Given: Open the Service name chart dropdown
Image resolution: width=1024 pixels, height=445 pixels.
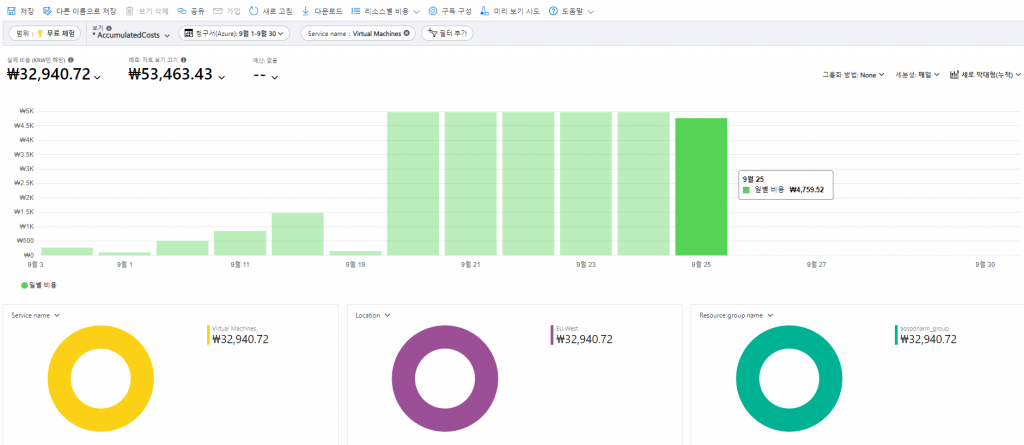Looking at the screenshot, I should pos(36,315).
